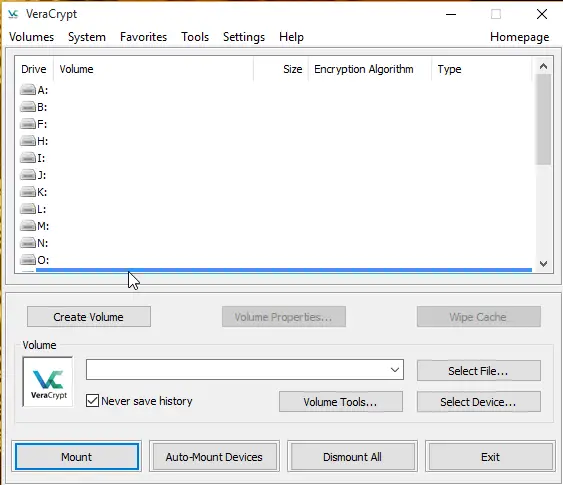Select the F: drive slot icon
Screen dimensions: 563x485
coord(28,124)
